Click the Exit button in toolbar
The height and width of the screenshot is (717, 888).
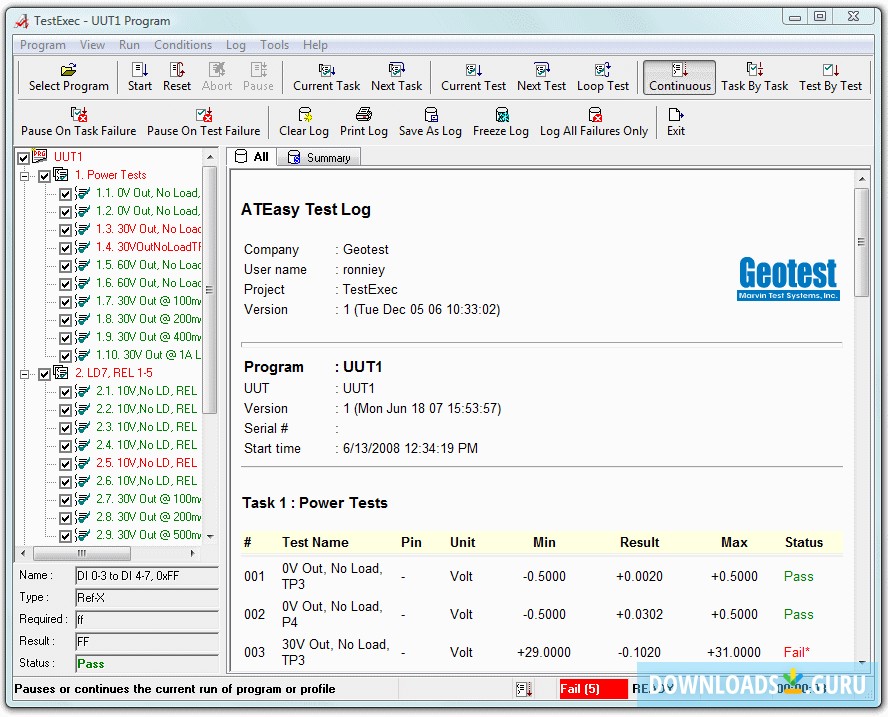(676, 121)
